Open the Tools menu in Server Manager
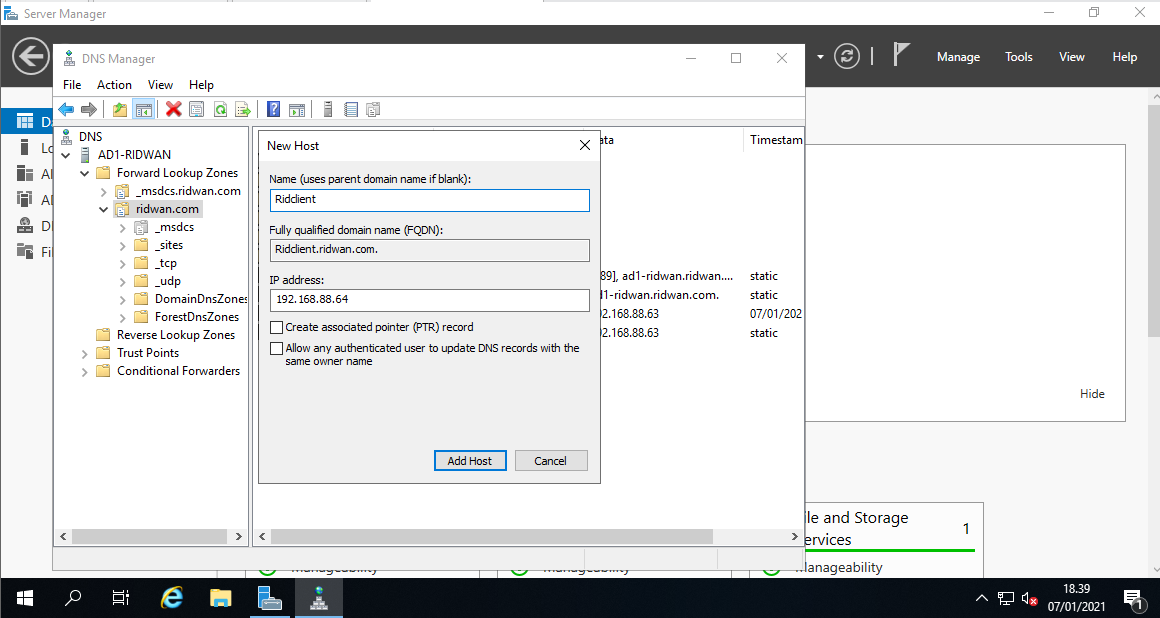The width and height of the screenshot is (1160, 618). [x=1018, y=57]
